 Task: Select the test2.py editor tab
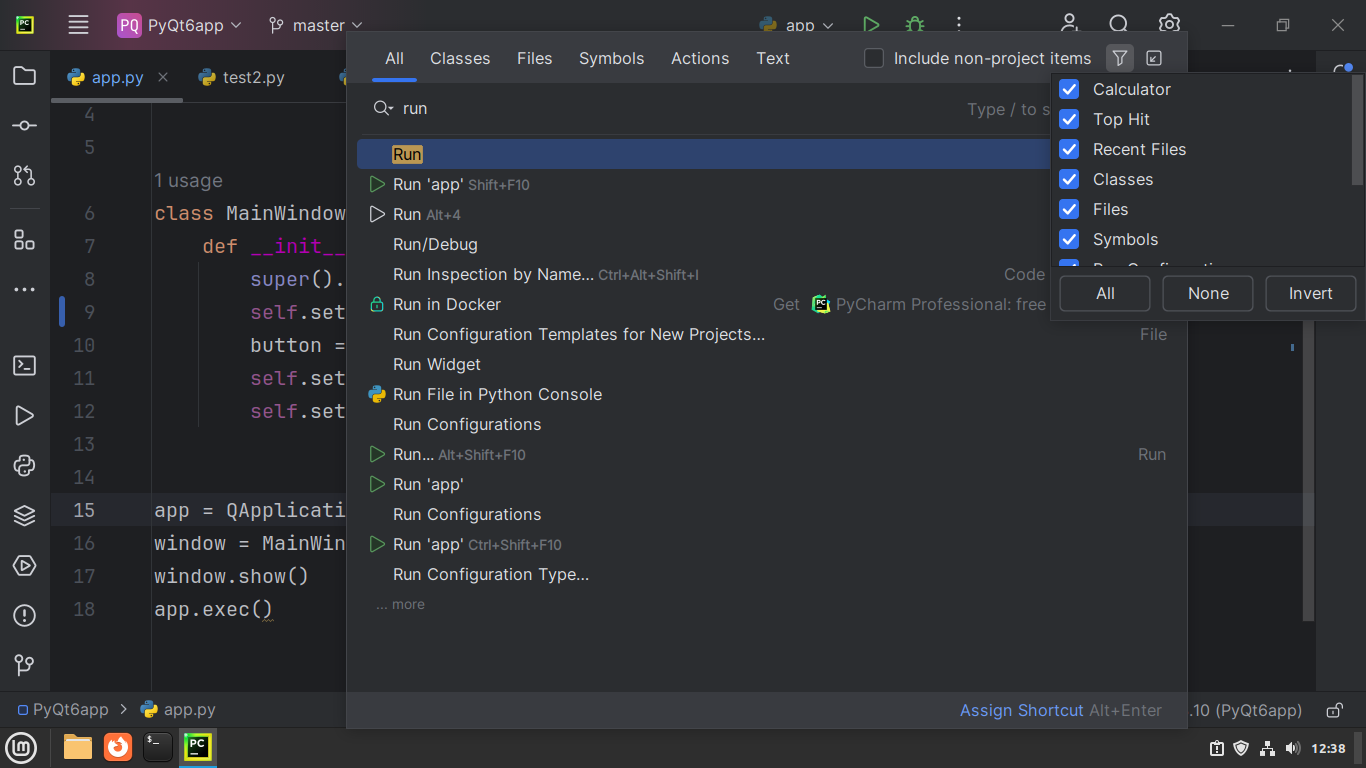pos(241,77)
